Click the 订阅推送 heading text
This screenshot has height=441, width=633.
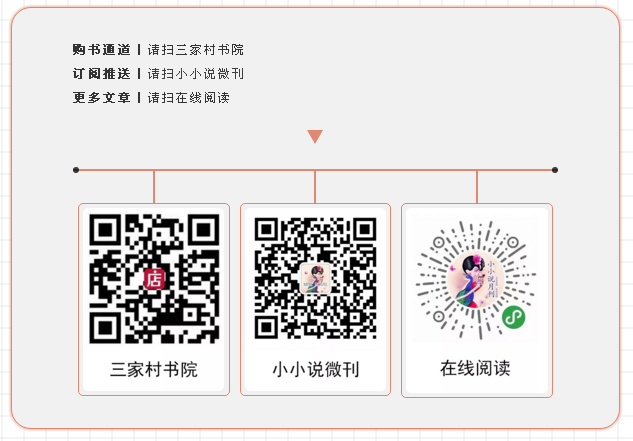(102, 74)
